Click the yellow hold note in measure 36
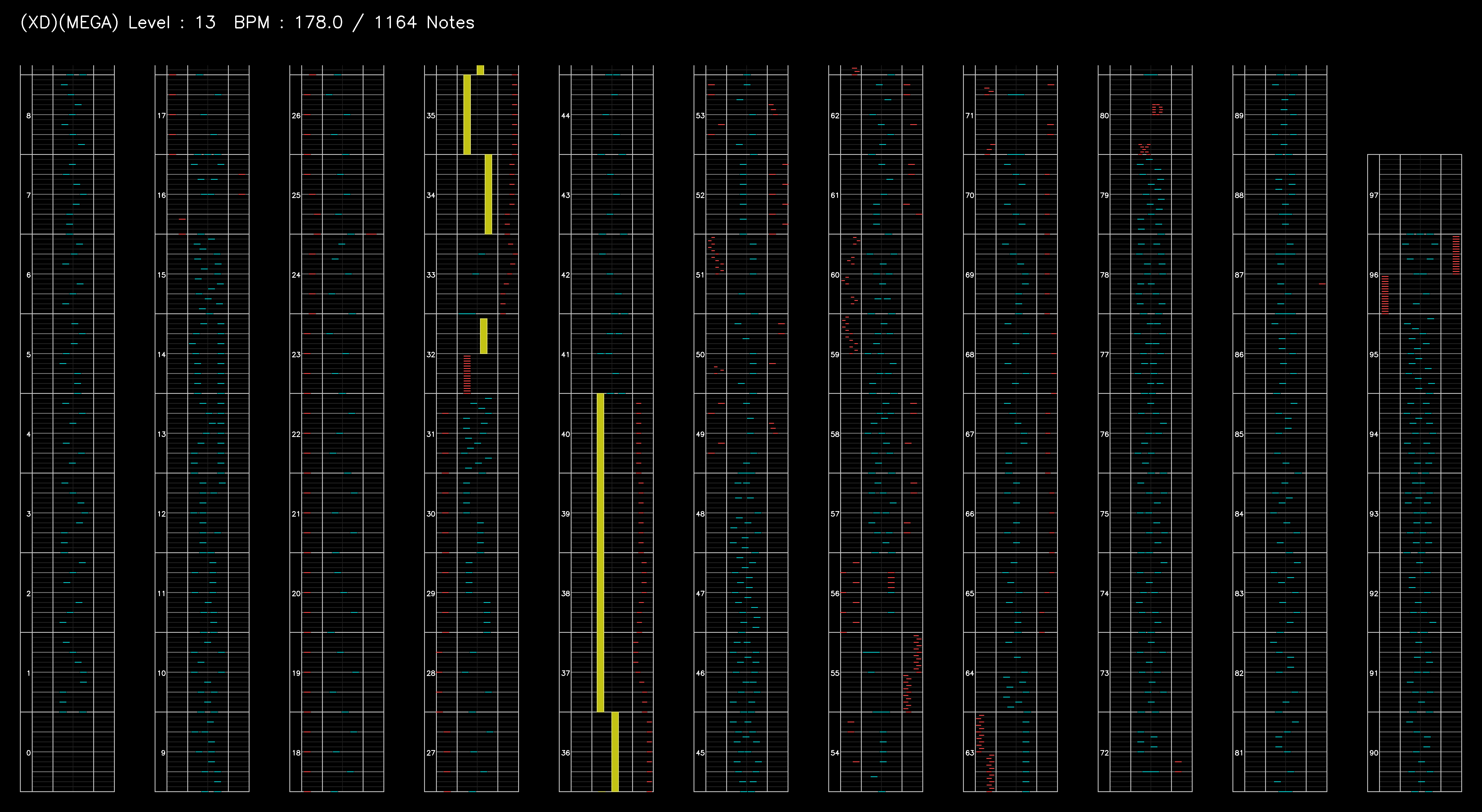1482x812 pixels. point(615,752)
